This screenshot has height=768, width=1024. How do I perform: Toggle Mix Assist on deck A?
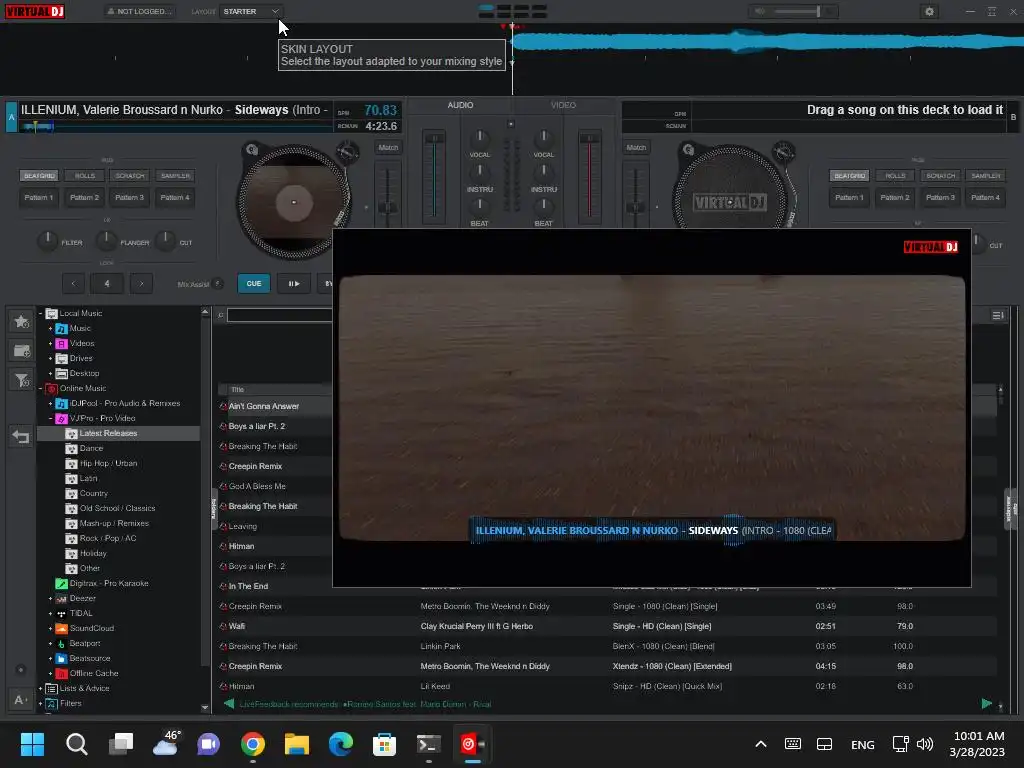[x=217, y=283]
